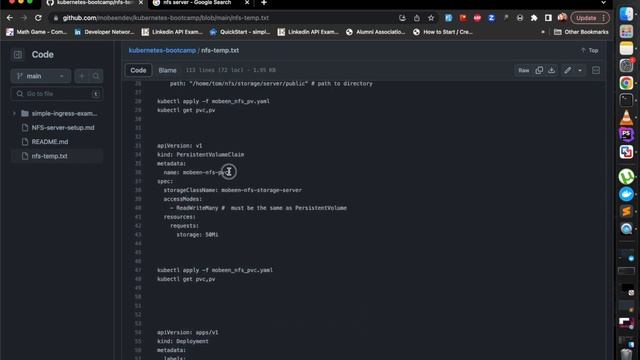Open Math Game bookmark
The height and width of the screenshot is (360, 640).
coord(36,32)
